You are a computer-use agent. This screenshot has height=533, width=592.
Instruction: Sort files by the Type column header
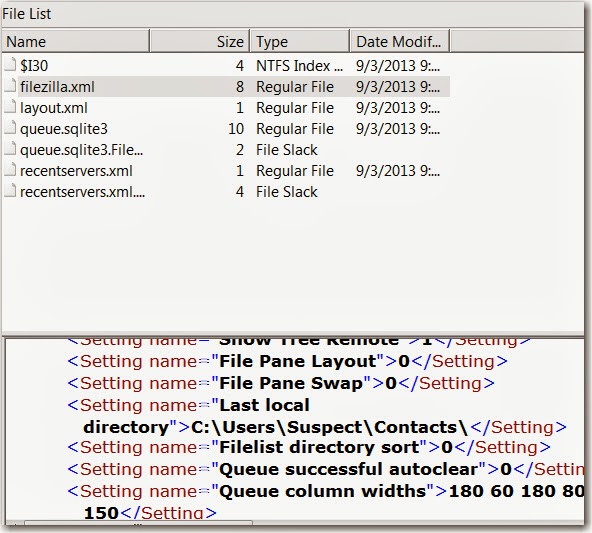click(299, 41)
